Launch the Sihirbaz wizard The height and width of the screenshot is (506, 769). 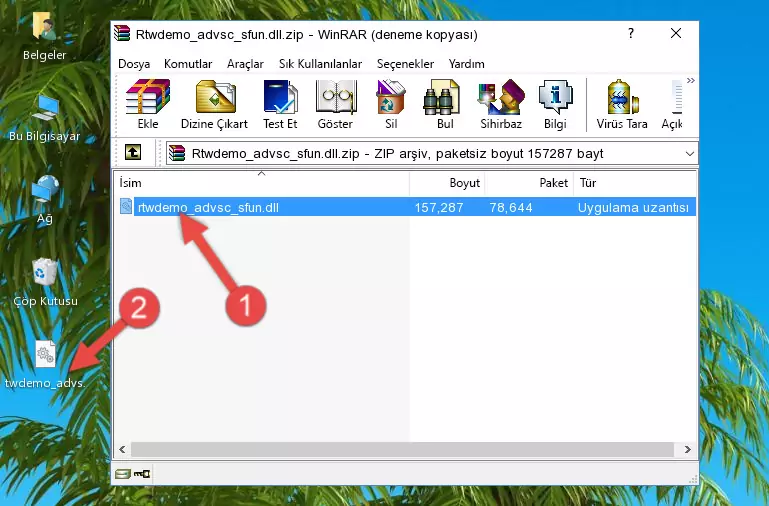(501, 104)
